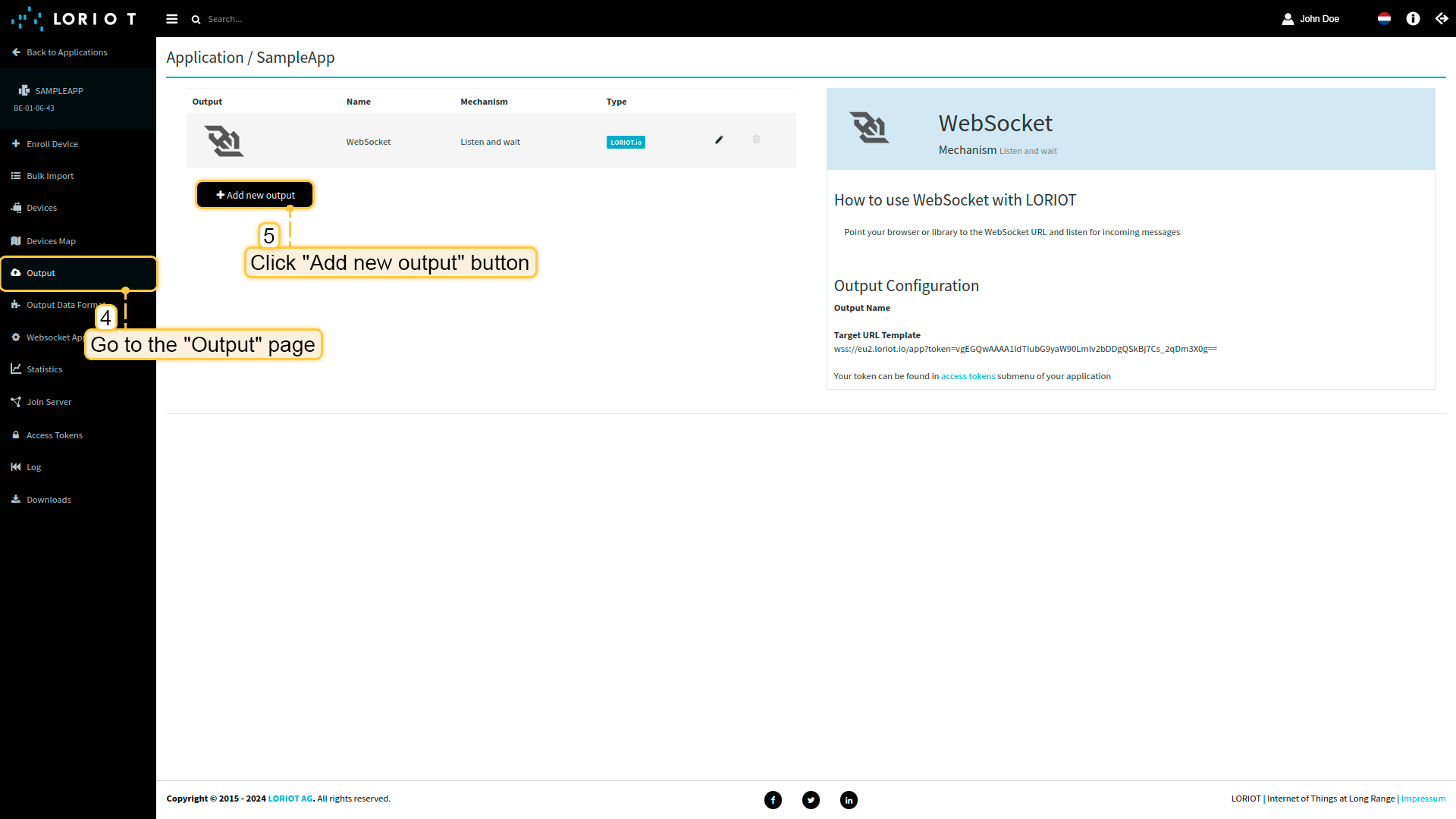Screen dimensions: 1456x819
Task: Go Back to Applications
Action: pos(66,52)
